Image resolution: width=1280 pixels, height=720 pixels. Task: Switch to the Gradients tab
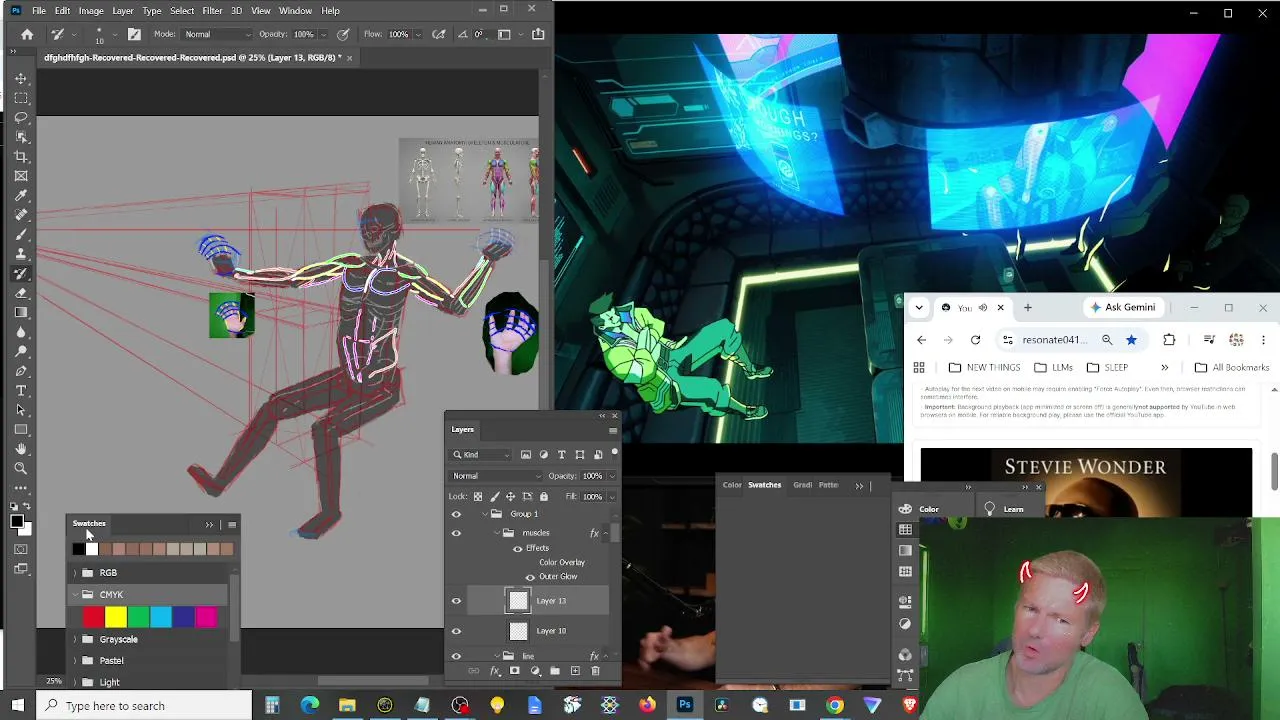(802, 485)
